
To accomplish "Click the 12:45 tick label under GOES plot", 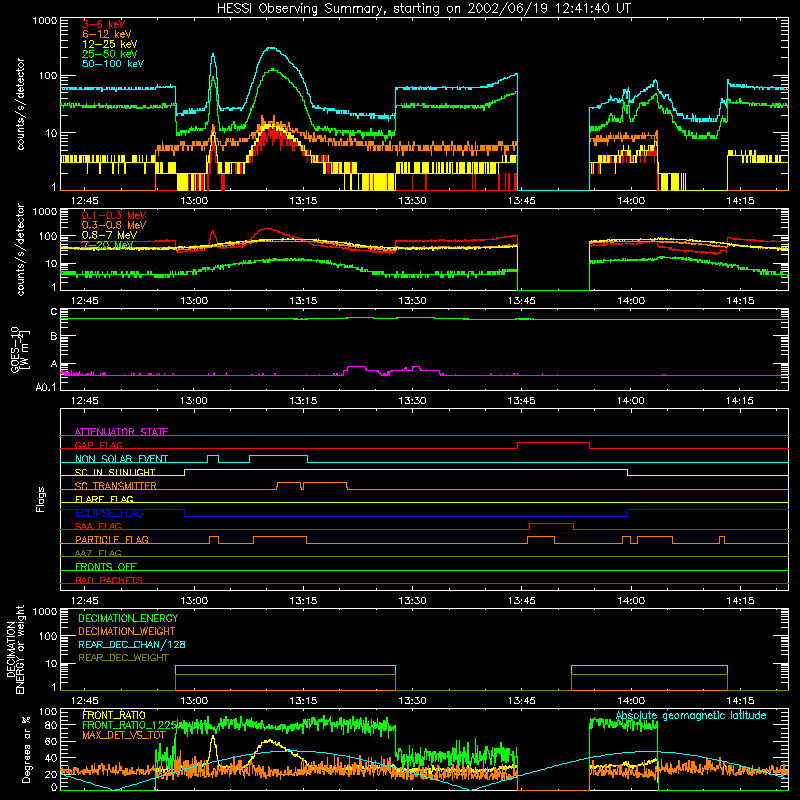I will [x=85, y=401].
